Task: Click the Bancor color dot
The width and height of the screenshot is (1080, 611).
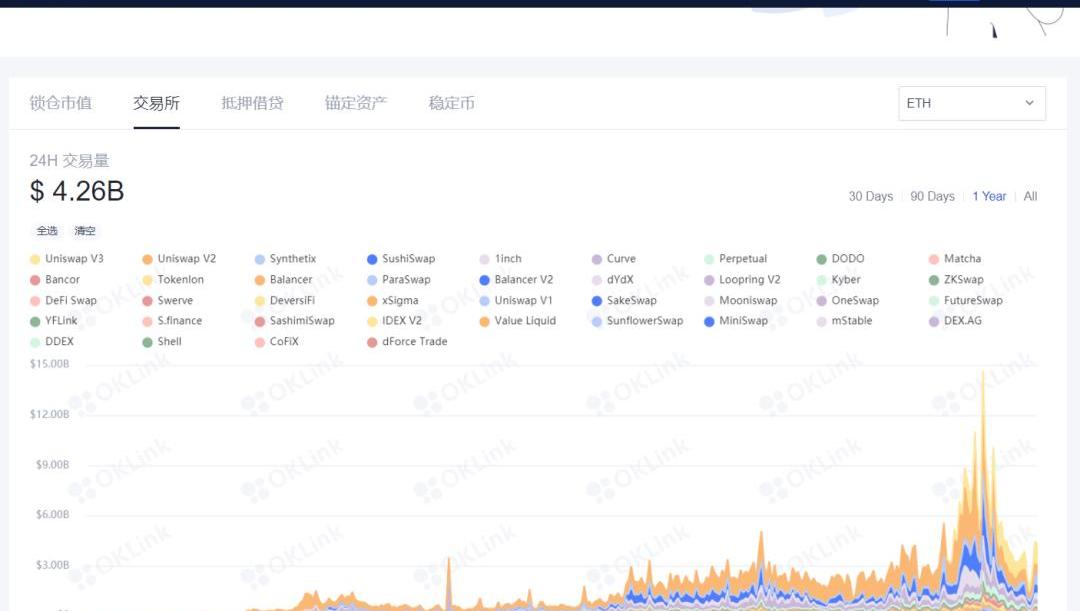Action: tap(35, 280)
